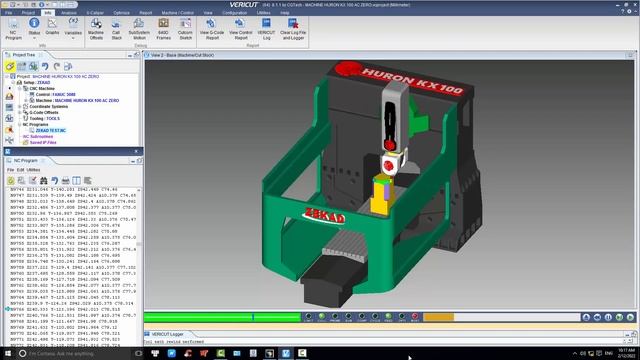
Task: Open the Configuration ribbon tab
Action: (235, 13)
